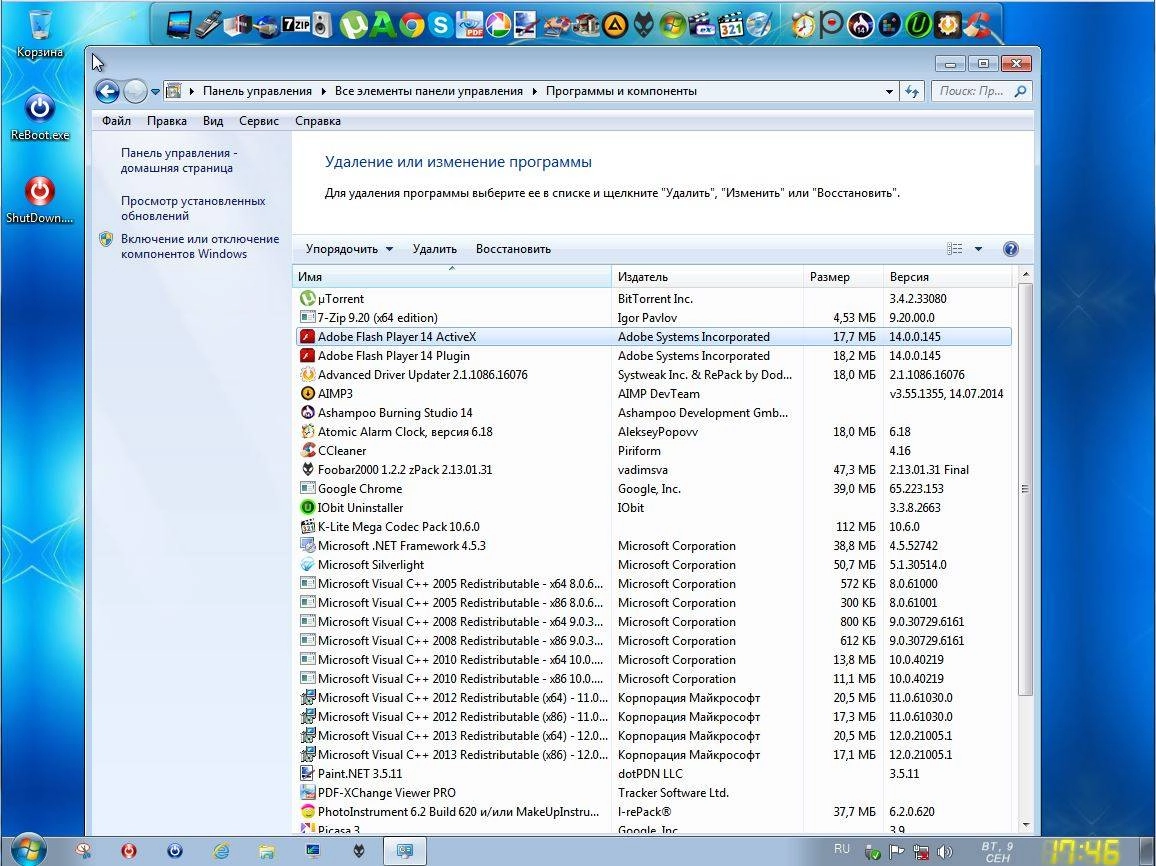Select ReBoot.exe desktop icon
The image size is (1156, 866).
pos(40,116)
